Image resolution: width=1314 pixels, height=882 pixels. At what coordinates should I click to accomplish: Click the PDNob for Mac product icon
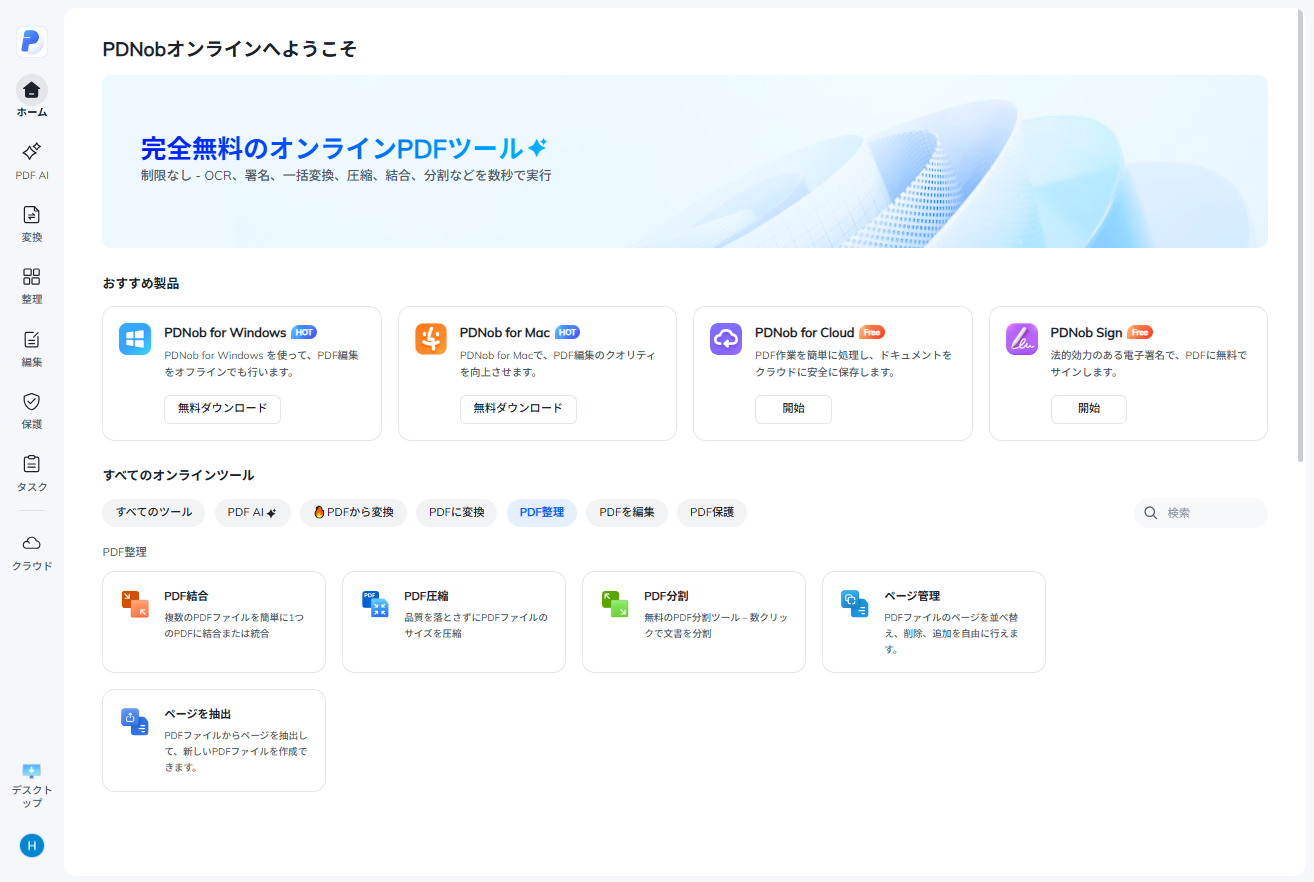coord(431,339)
